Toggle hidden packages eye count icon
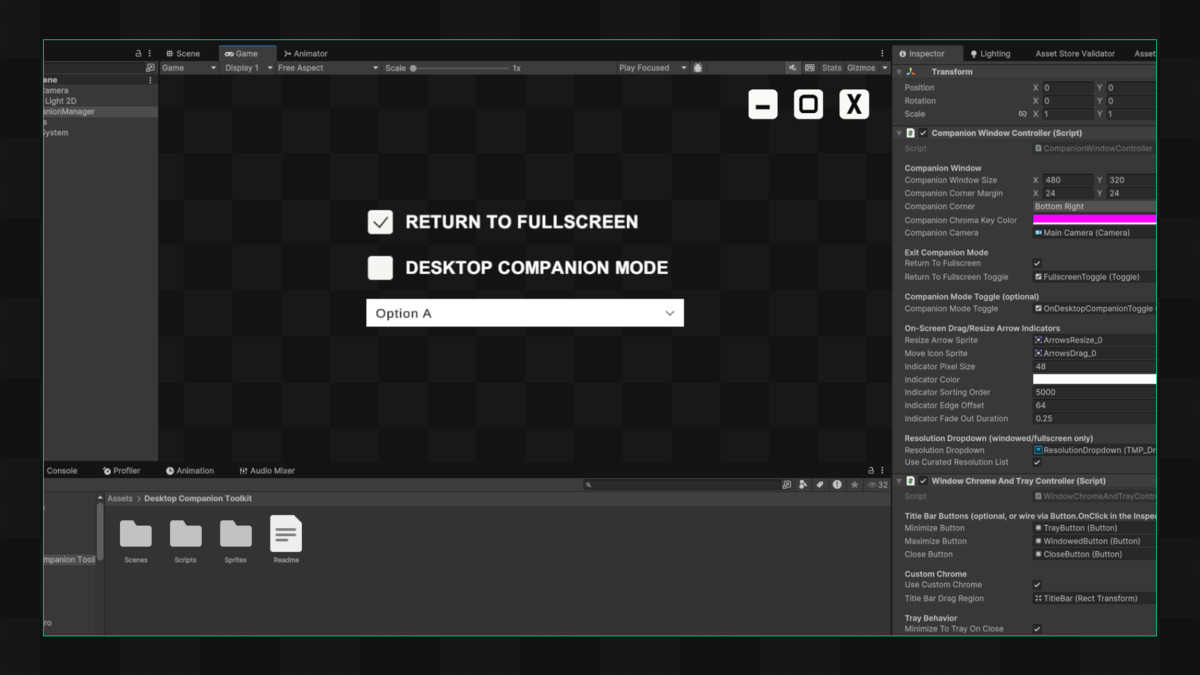This screenshot has height=675, width=1200. click(x=877, y=485)
